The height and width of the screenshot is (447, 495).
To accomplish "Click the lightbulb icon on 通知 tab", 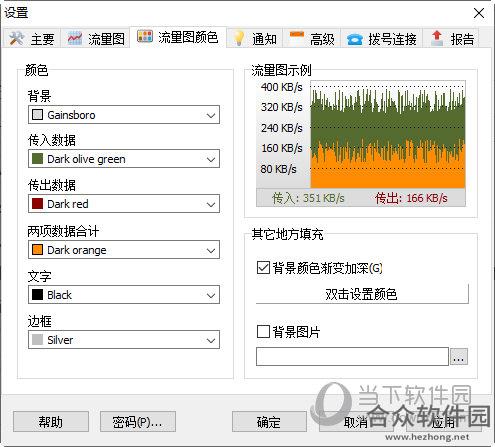I will (239, 38).
